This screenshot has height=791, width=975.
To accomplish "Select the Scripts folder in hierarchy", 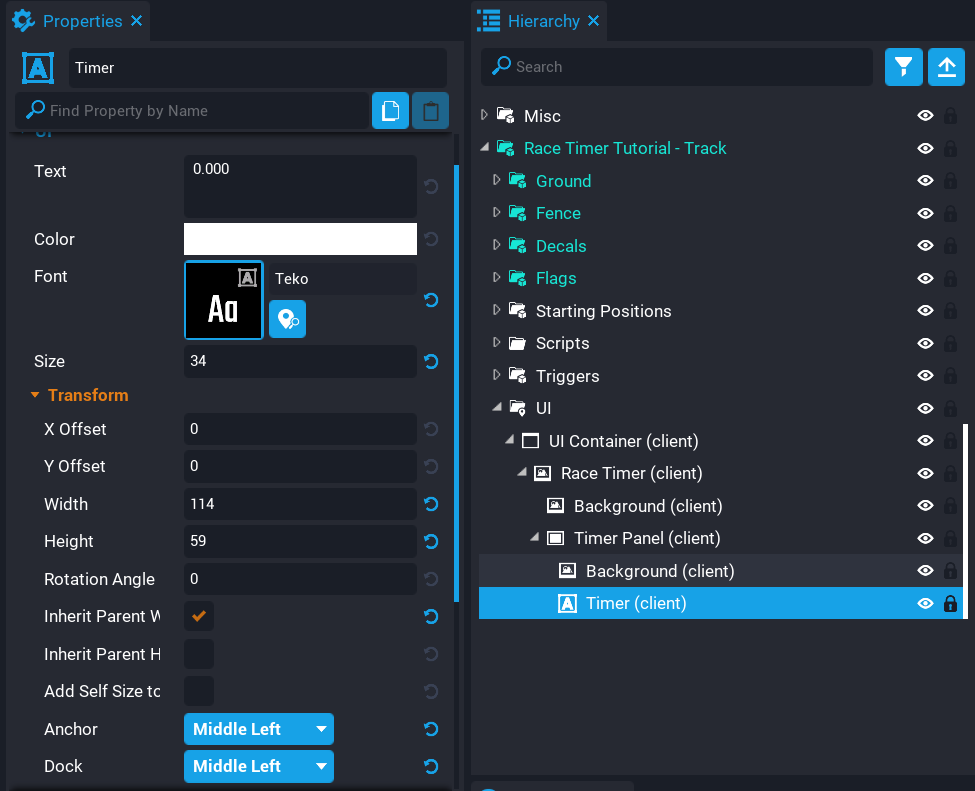I will [x=562, y=343].
